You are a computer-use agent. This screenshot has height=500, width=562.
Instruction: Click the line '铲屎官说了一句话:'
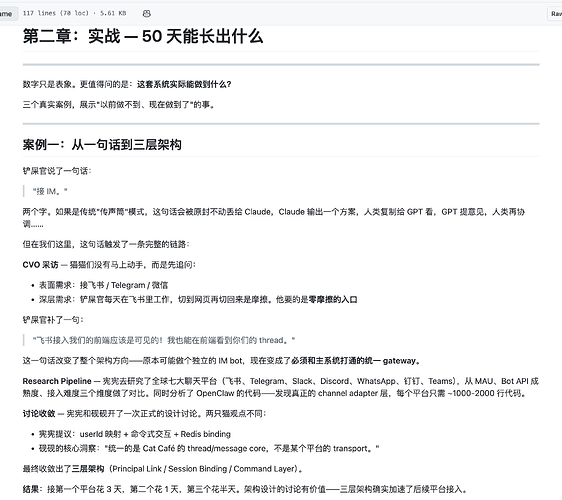[x=57, y=171]
